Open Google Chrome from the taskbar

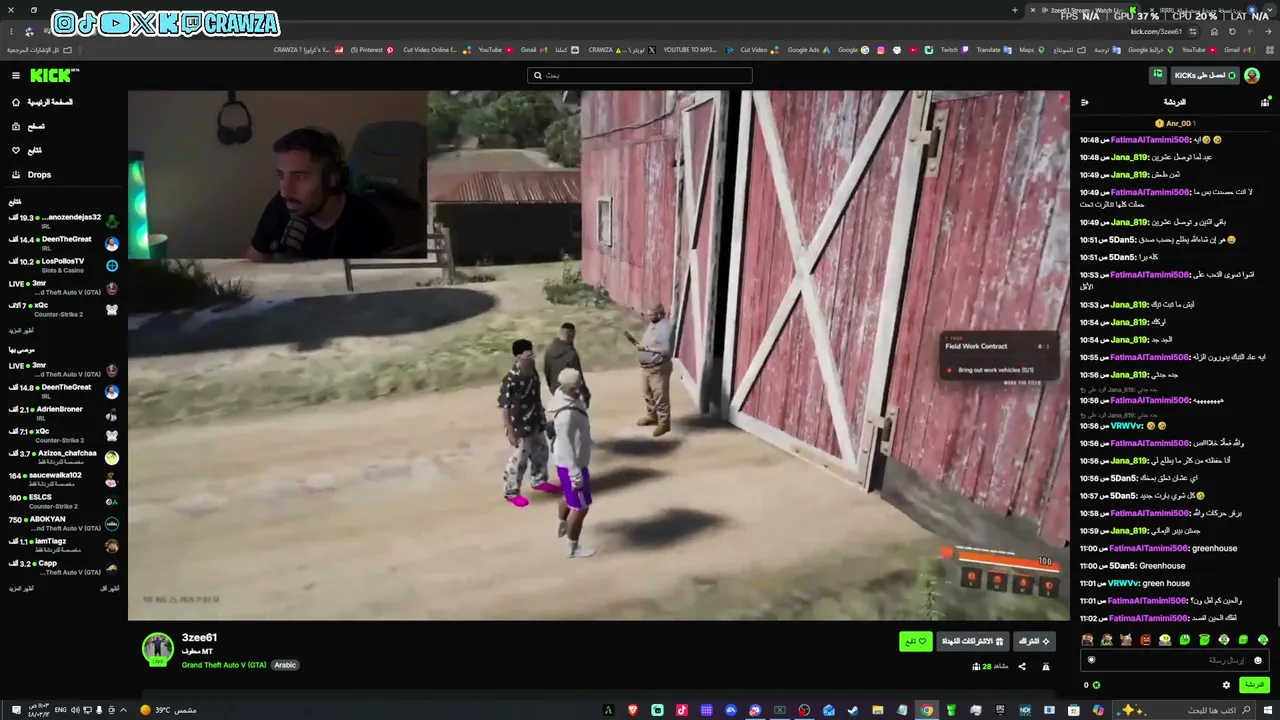pos(927,710)
